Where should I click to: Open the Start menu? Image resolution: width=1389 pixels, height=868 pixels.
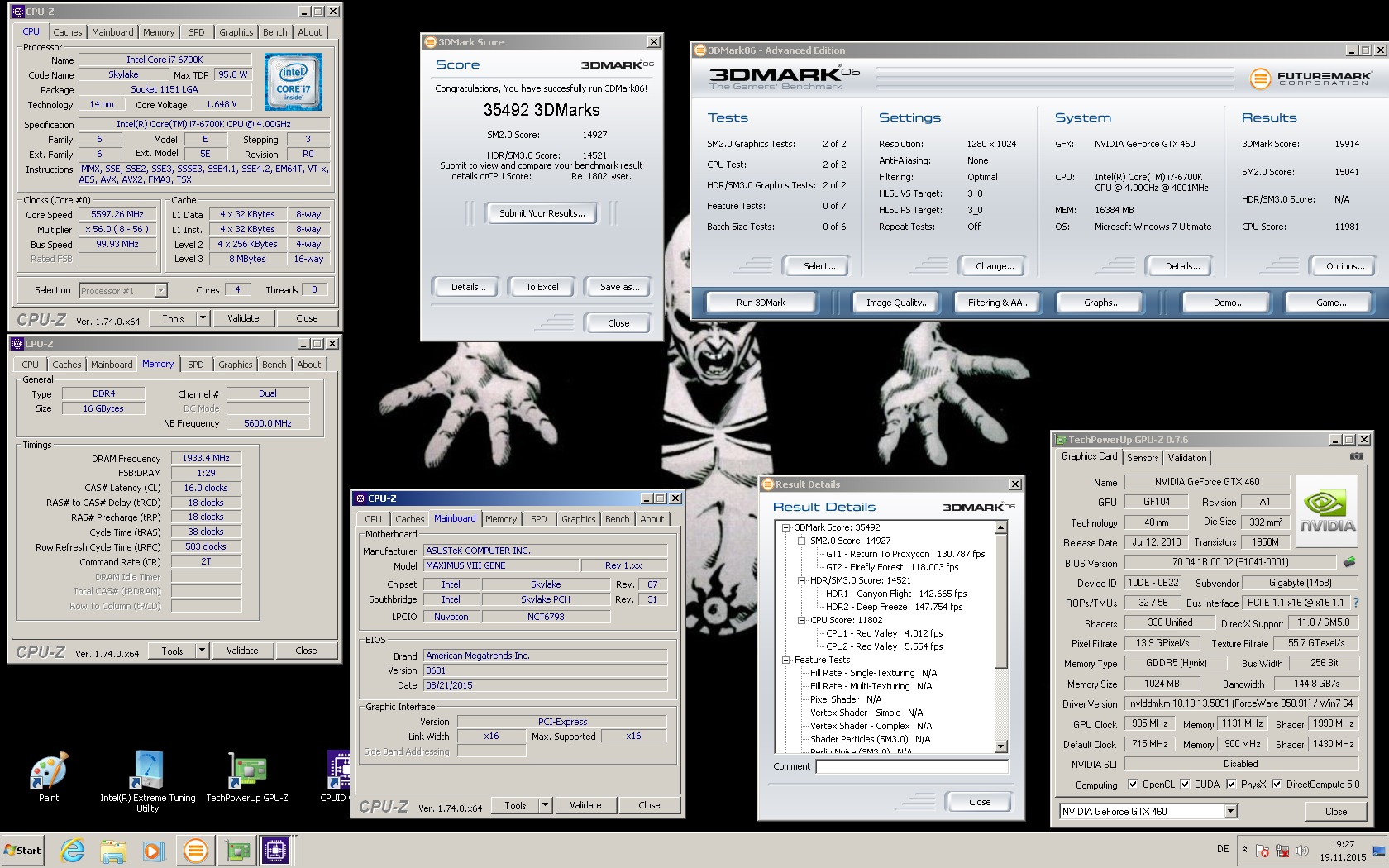(23, 850)
